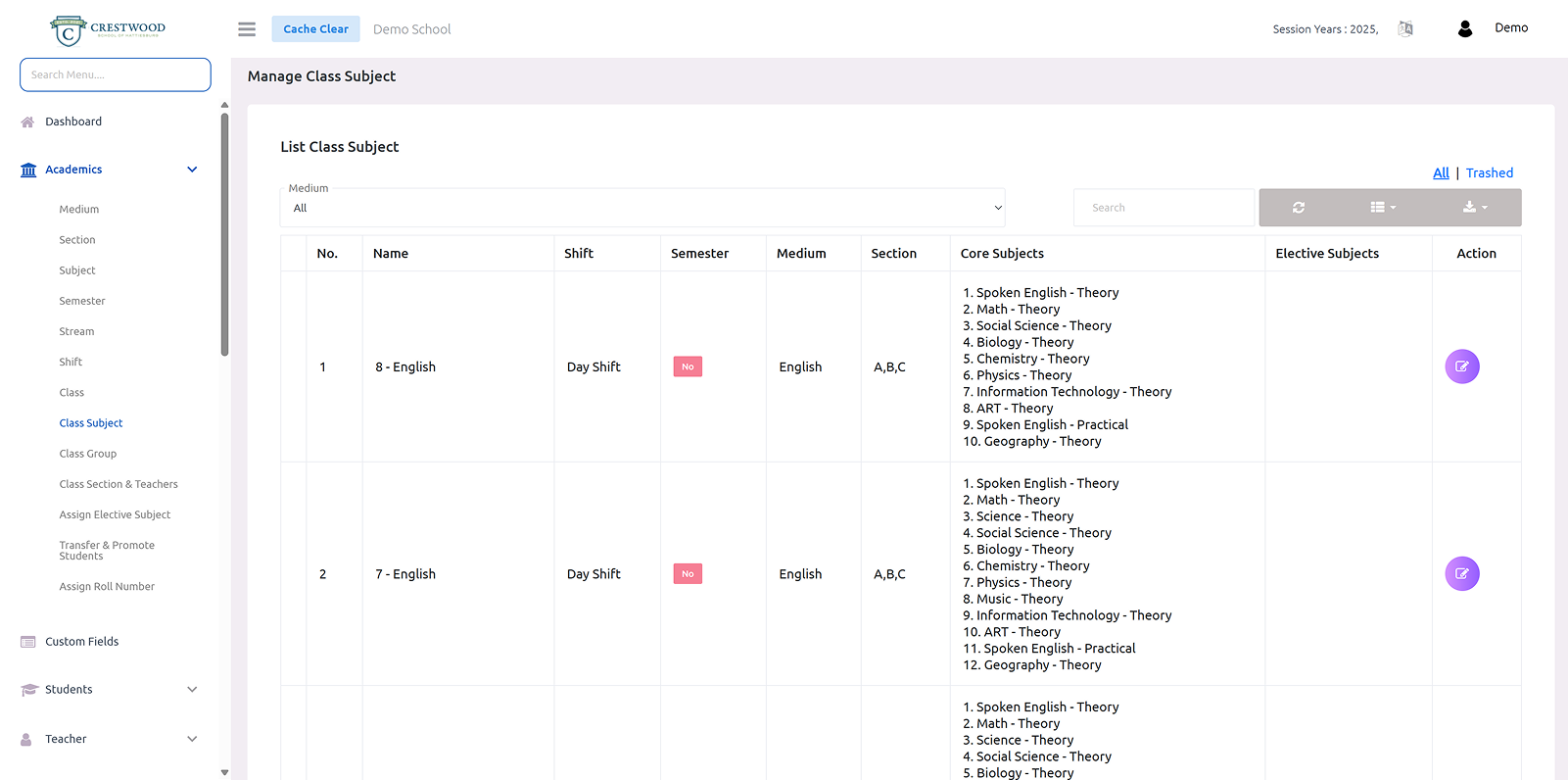The width and height of the screenshot is (1568, 780).
Task: Collapse the Academics sidebar section
Action: click(192, 170)
